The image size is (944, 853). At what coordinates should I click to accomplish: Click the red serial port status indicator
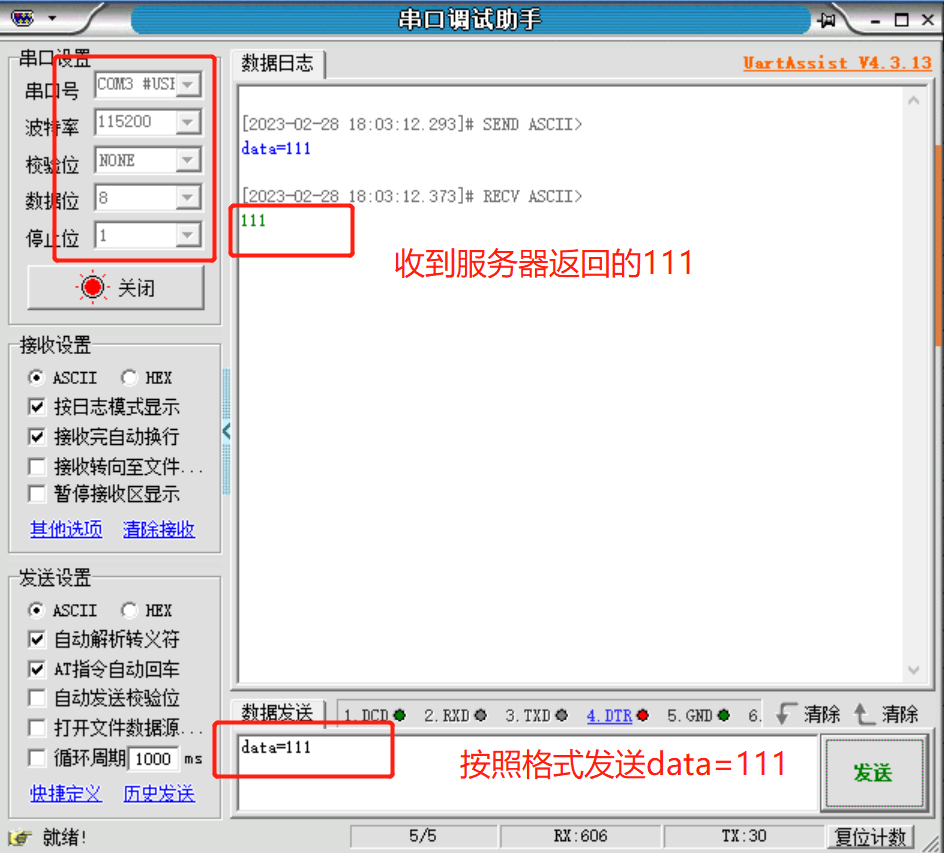point(92,287)
